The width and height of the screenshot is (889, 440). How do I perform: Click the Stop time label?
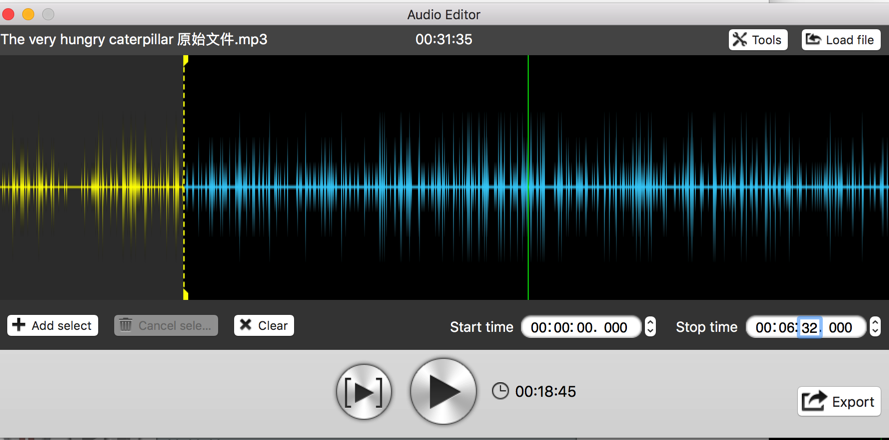tap(706, 327)
